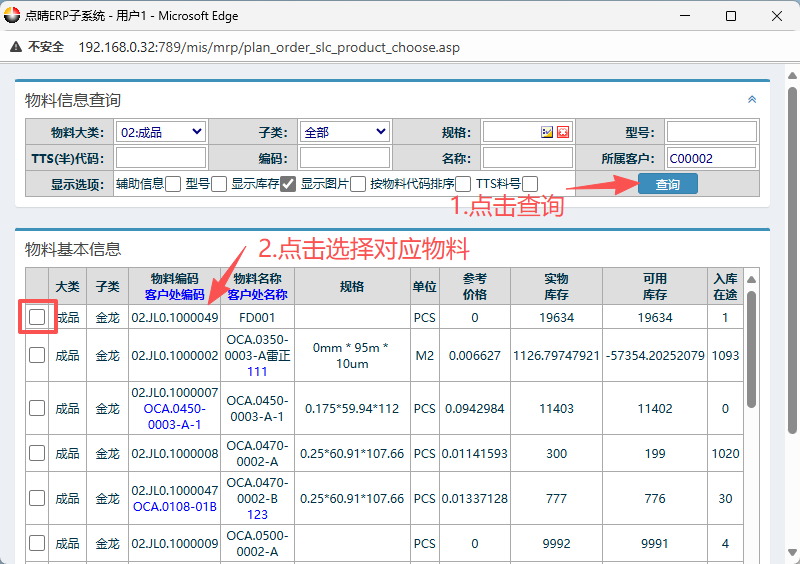Click the table's vertical scrollbar
Image resolution: width=800 pixels, height=564 pixels.
pos(751,350)
